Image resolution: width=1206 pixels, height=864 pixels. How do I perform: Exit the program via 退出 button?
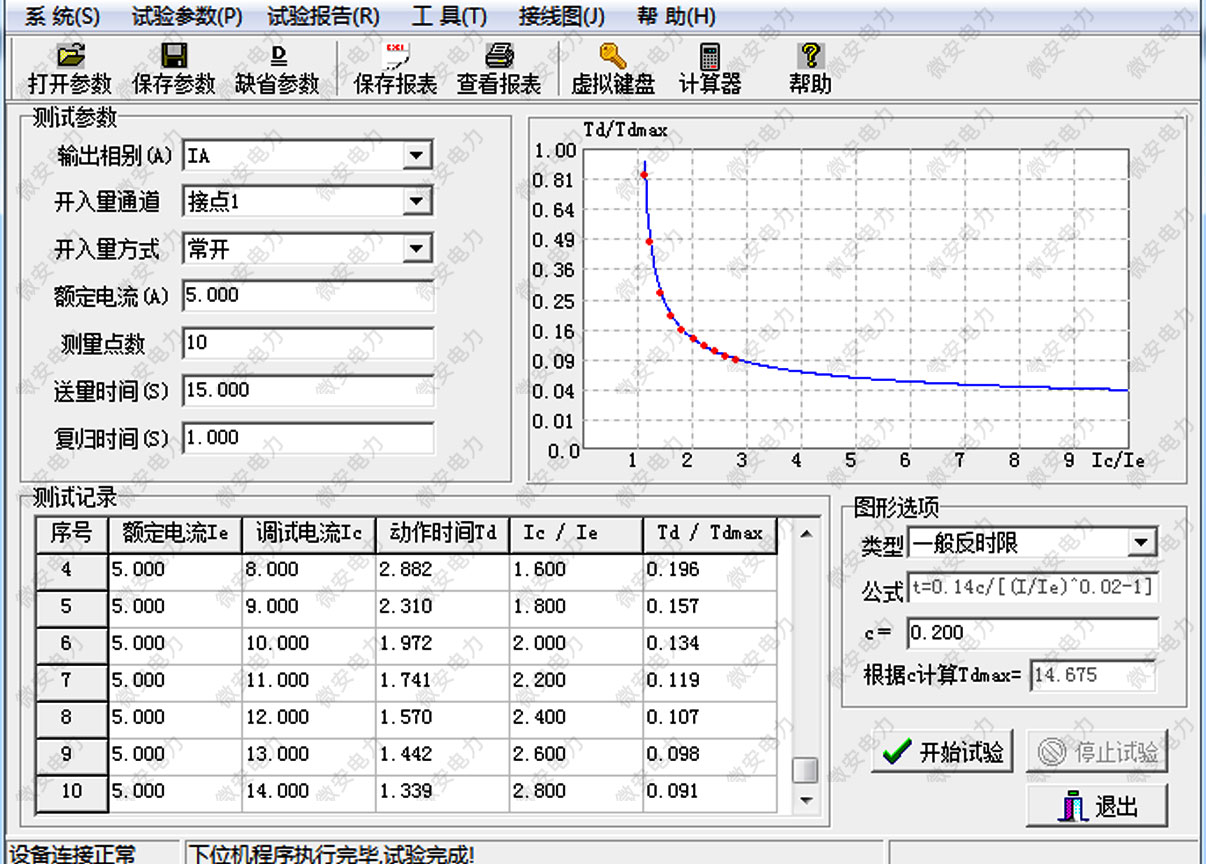coord(1097,807)
